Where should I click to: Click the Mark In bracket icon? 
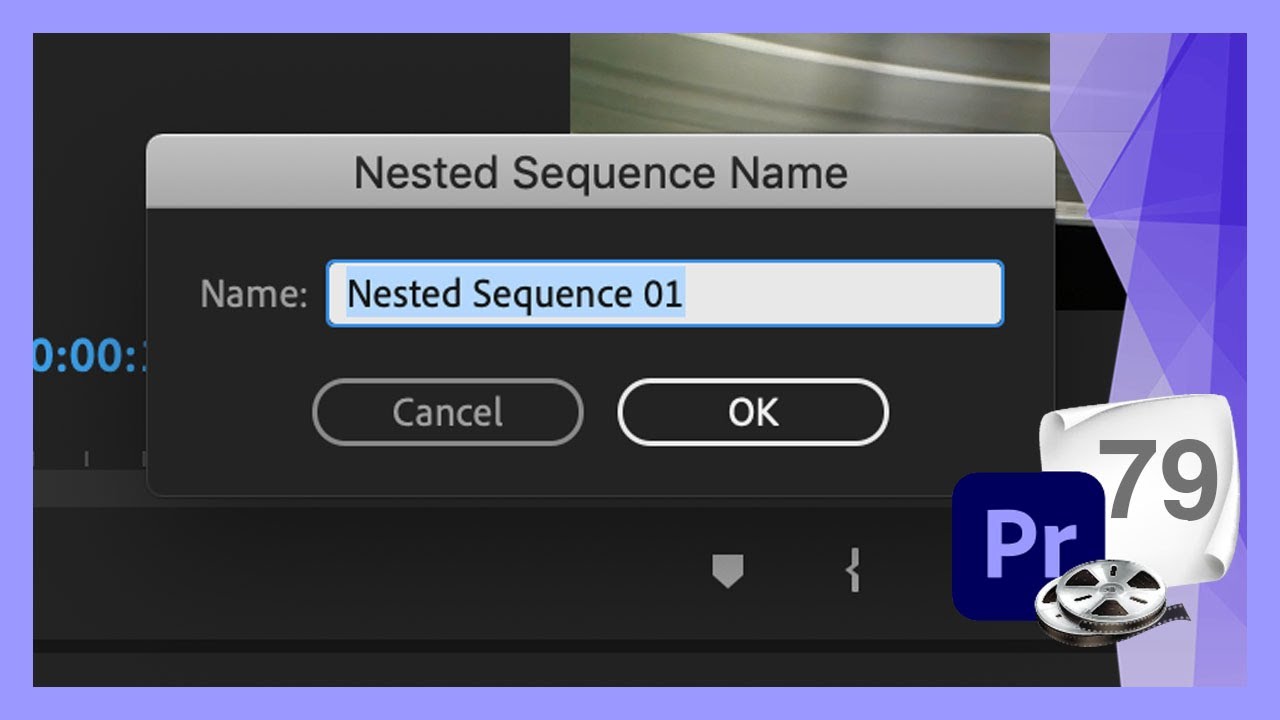click(853, 572)
